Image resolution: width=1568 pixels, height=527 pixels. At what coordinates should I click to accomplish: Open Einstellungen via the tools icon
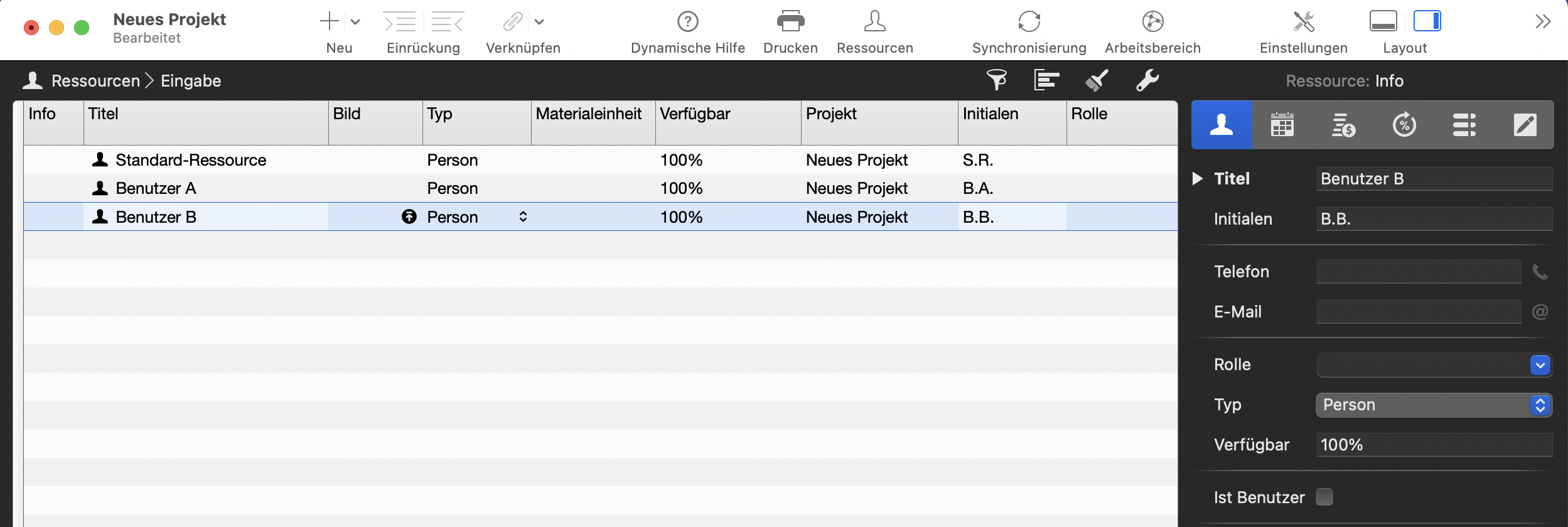pos(1304,21)
